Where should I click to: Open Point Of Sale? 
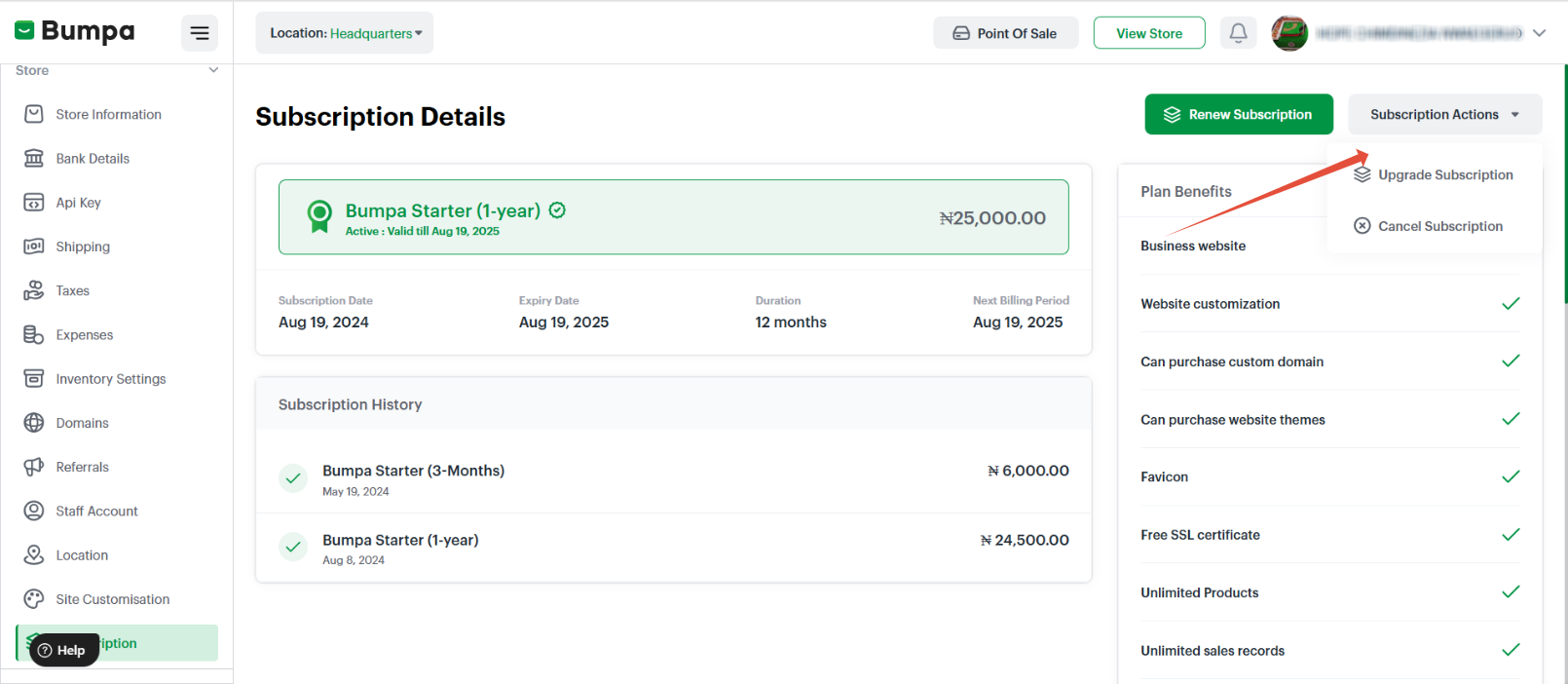(1005, 33)
